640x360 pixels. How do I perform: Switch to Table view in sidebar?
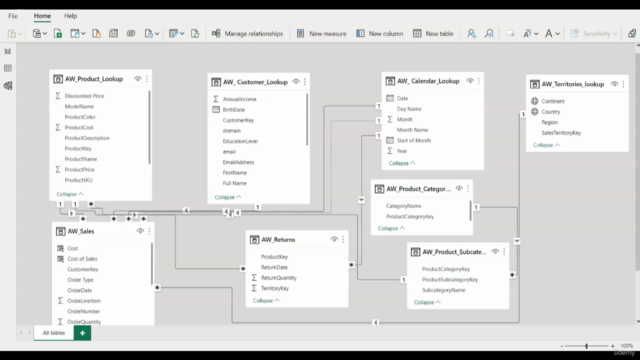(8, 68)
